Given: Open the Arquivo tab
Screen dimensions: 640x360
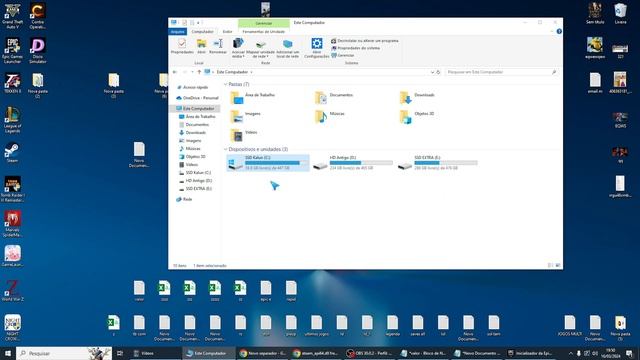Looking at the screenshot, I should [x=178, y=31].
